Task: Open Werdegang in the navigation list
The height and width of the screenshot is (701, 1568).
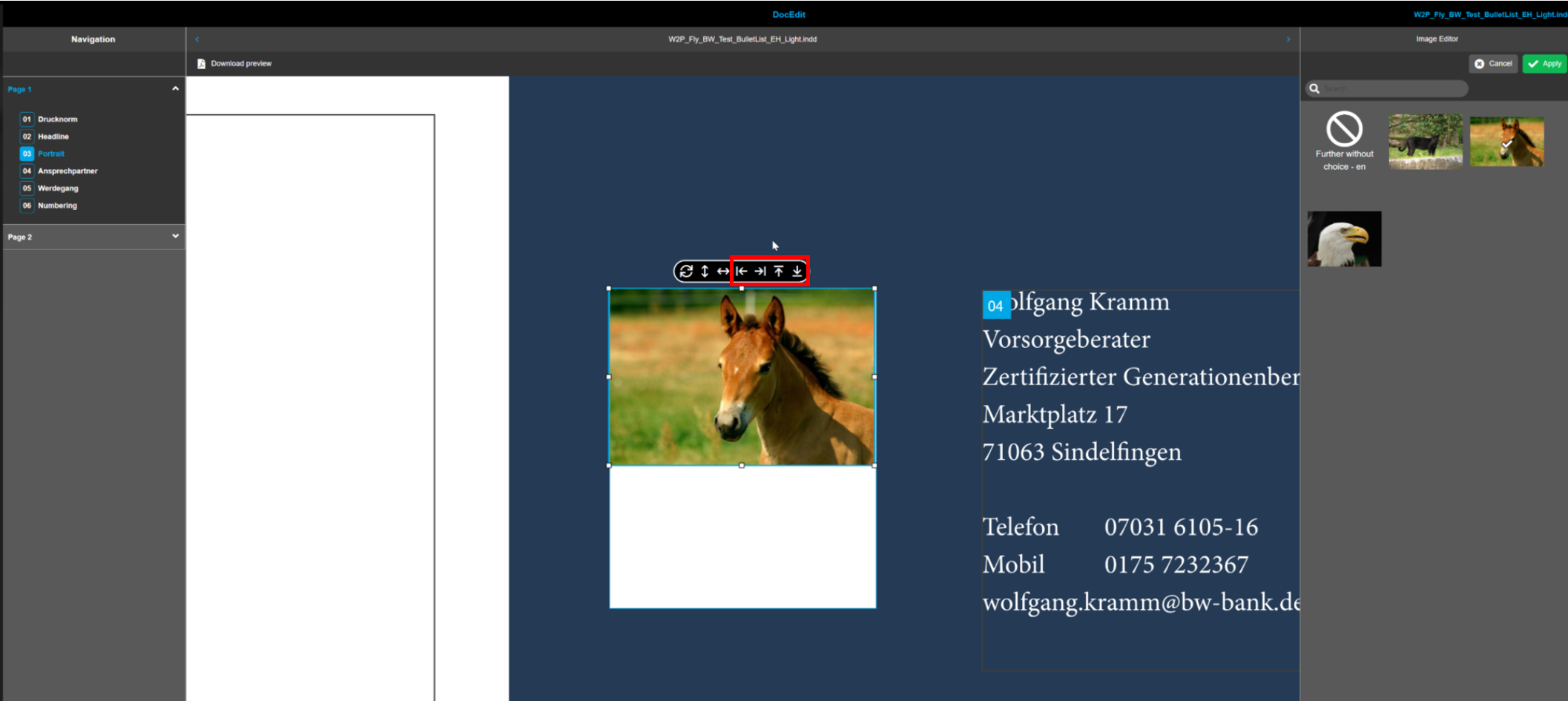Action: click(x=58, y=188)
